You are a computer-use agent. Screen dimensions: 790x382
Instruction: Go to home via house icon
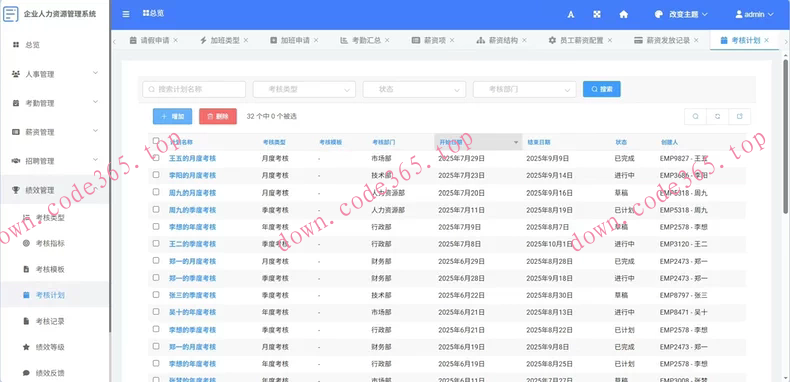(624, 15)
